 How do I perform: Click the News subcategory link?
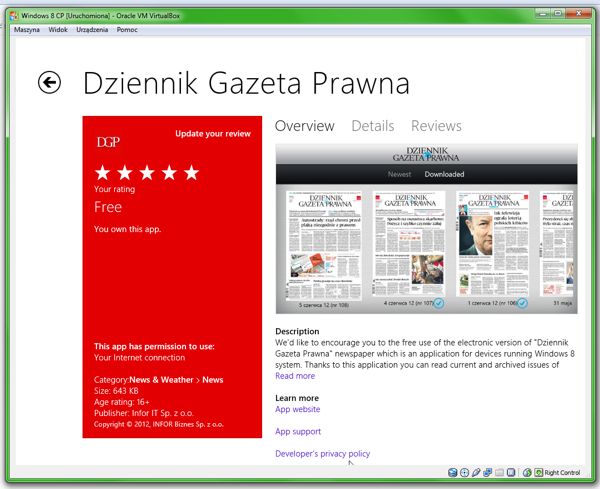point(213,380)
